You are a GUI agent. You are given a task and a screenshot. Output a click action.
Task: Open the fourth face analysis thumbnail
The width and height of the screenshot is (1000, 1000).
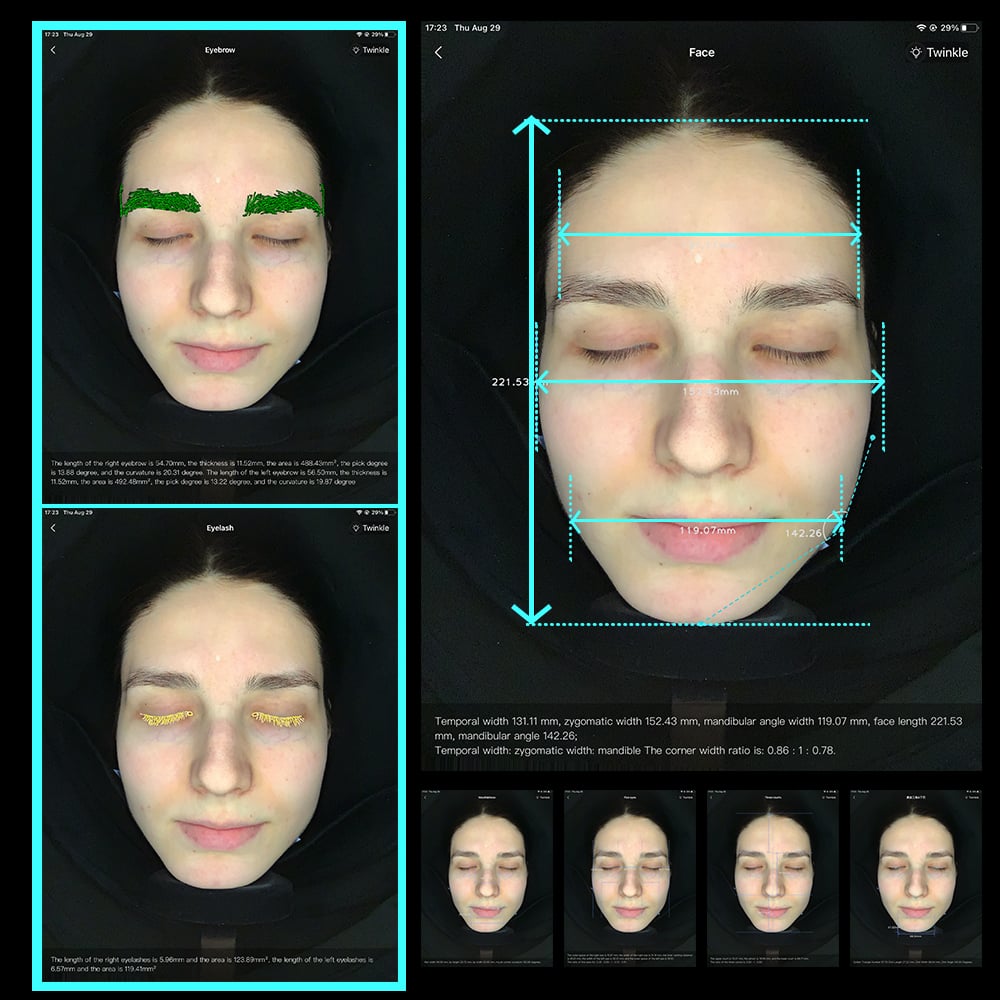pos(915,878)
